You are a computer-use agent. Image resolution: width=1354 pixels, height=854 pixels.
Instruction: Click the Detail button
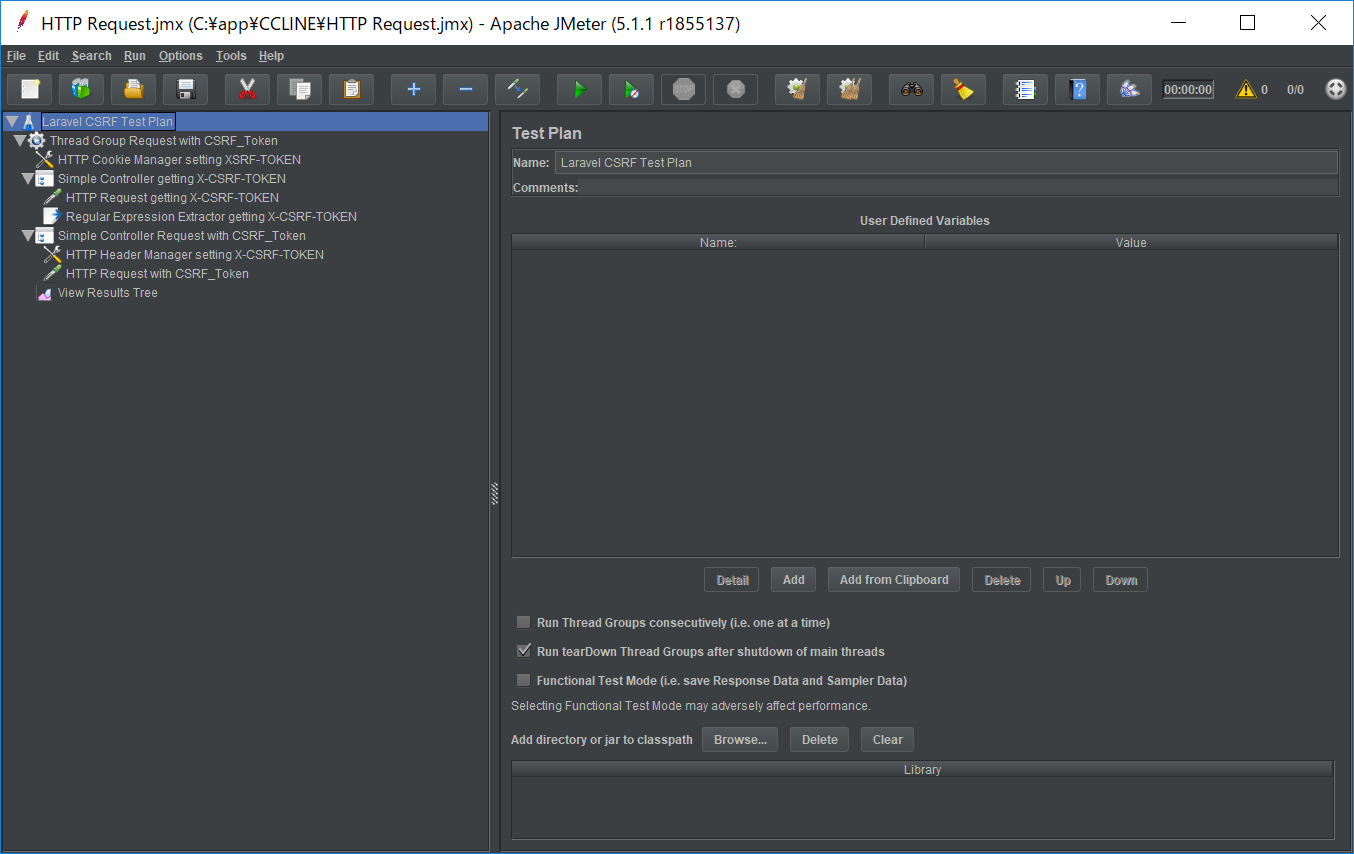732,580
